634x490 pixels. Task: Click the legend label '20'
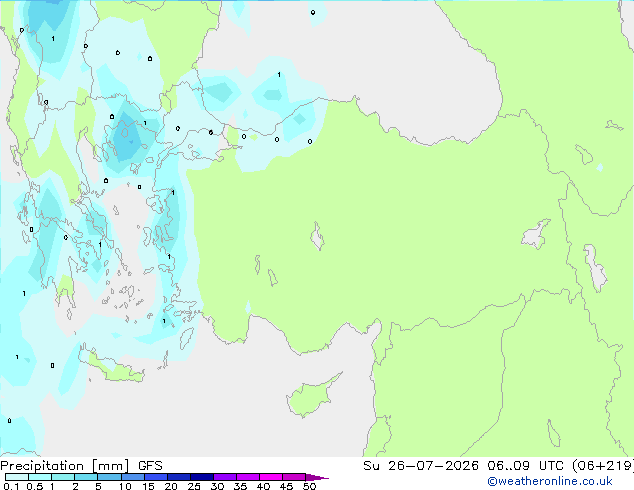coord(171,486)
